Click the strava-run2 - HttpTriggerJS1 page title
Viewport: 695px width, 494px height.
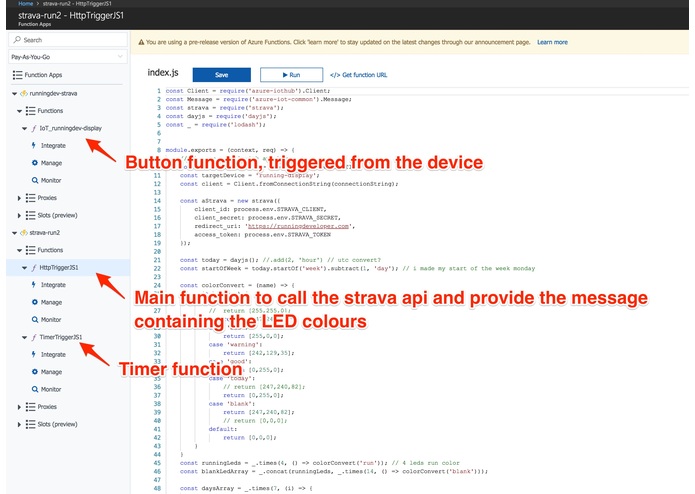point(71,16)
